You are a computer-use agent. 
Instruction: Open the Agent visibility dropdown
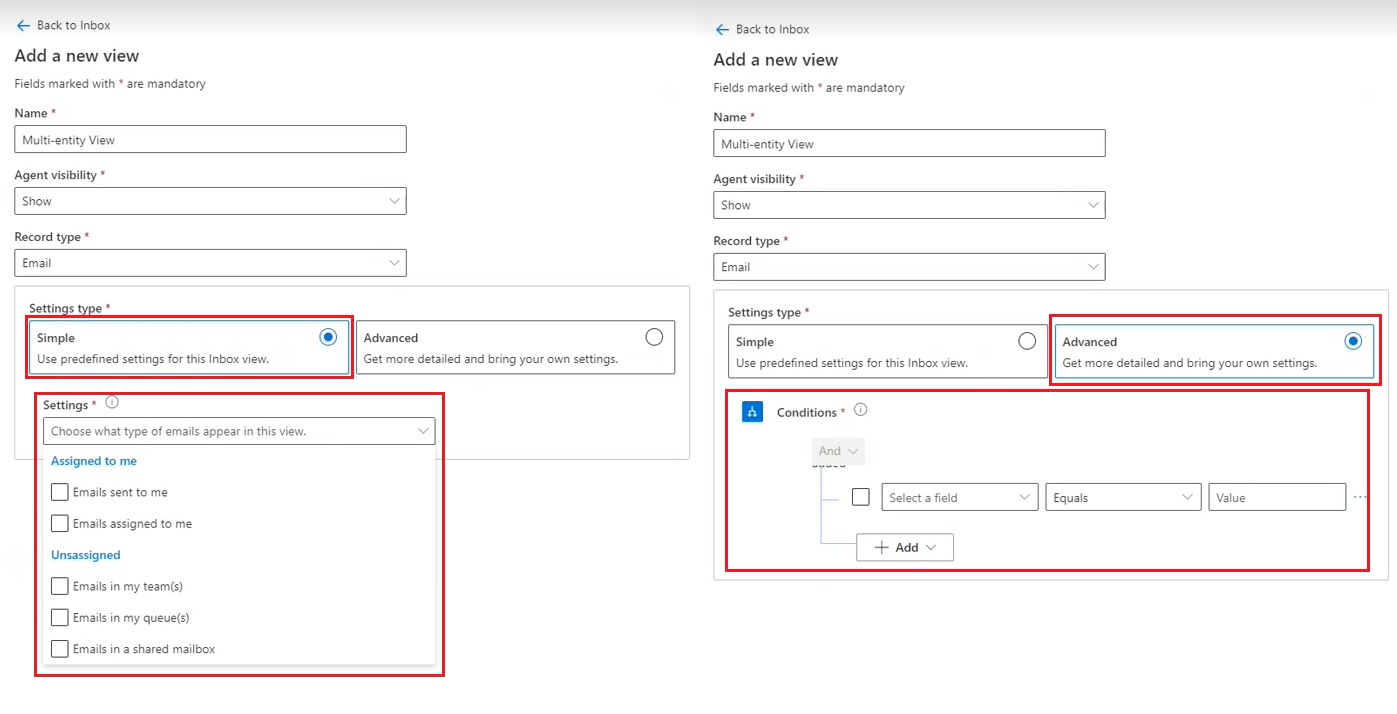click(210, 200)
